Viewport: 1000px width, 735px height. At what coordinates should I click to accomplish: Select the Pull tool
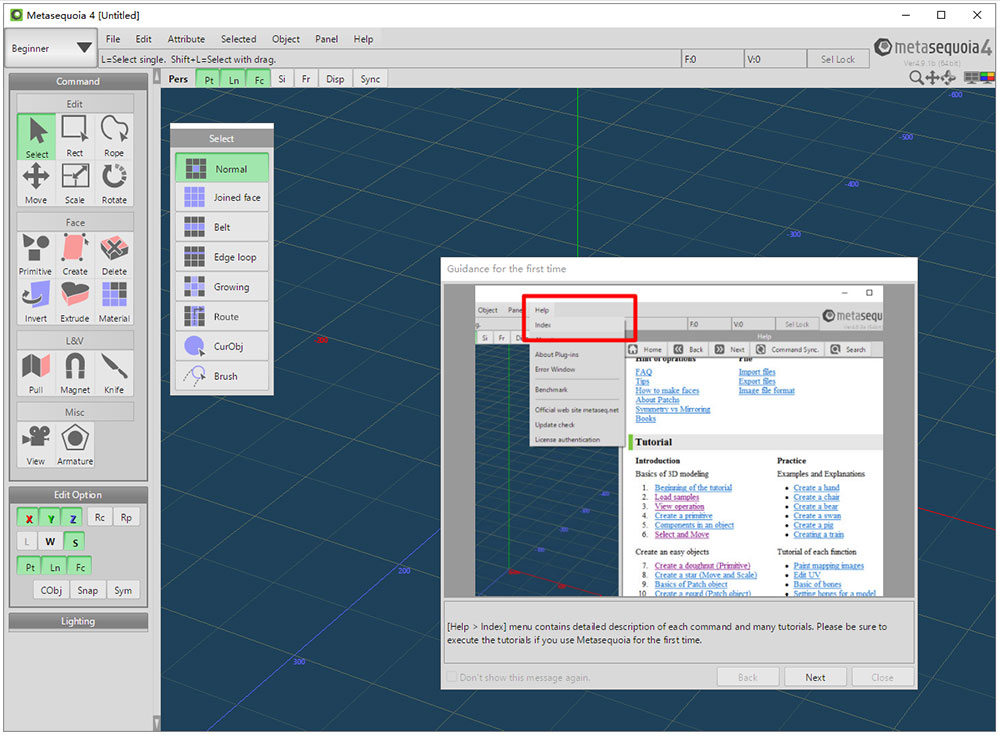(x=36, y=373)
